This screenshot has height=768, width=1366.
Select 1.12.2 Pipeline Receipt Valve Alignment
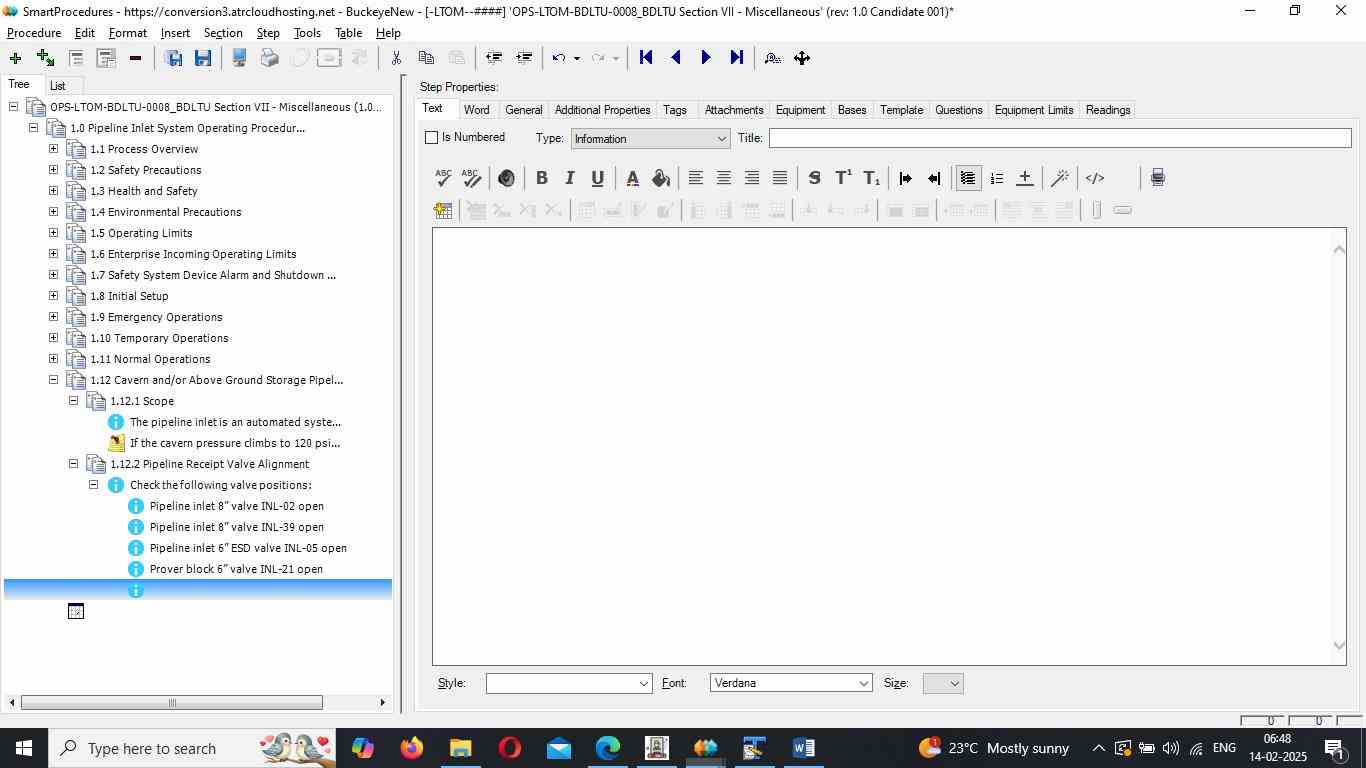[x=210, y=464]
